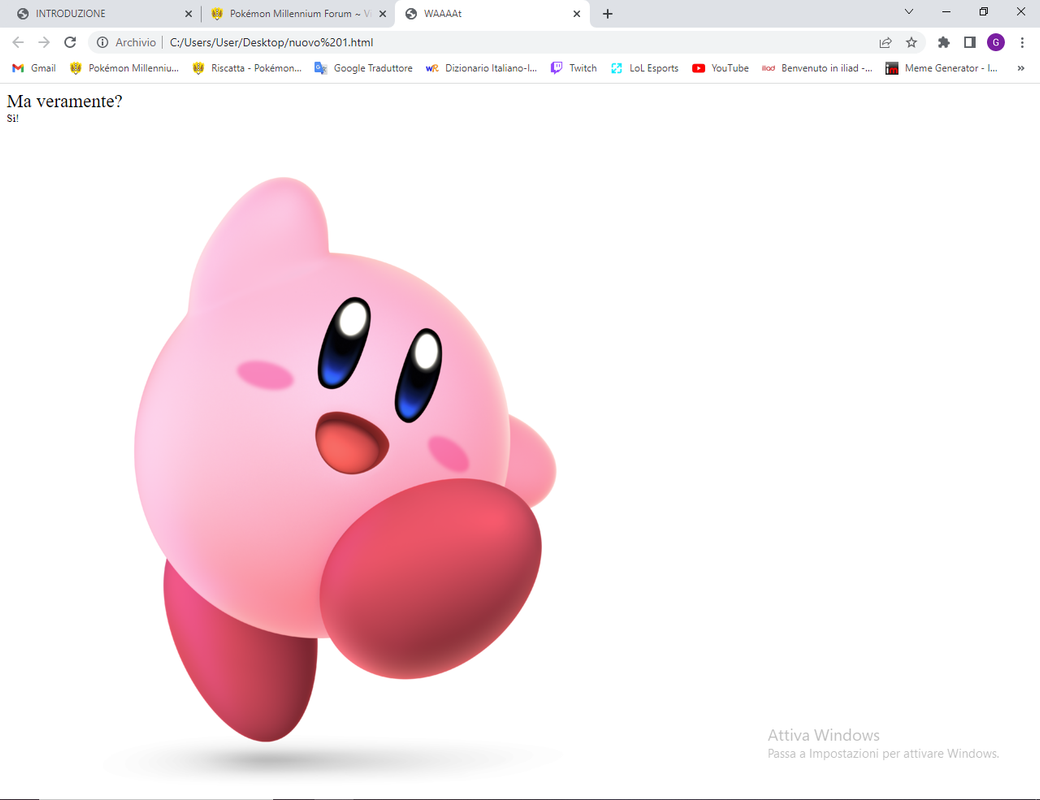Open the YouTube bookmark

pos(720,68)
